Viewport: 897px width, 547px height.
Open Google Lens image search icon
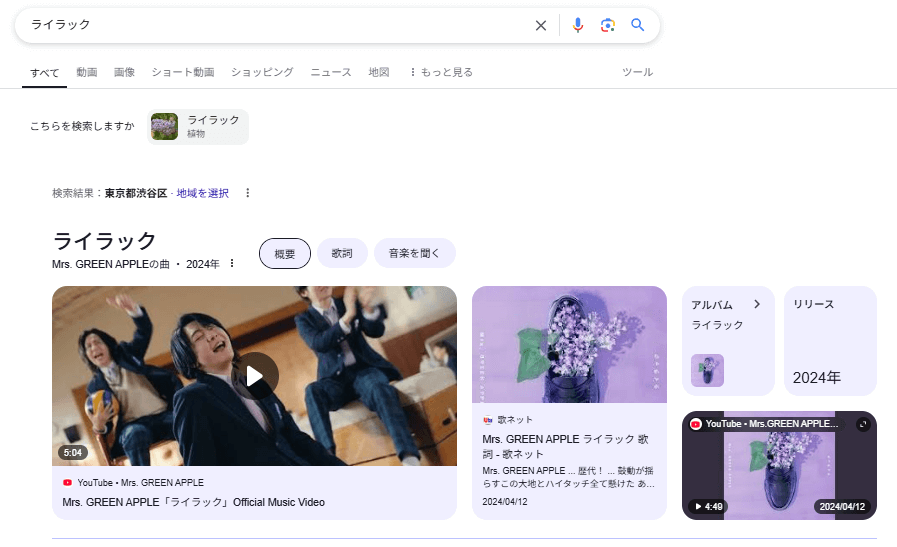[608, 25]
